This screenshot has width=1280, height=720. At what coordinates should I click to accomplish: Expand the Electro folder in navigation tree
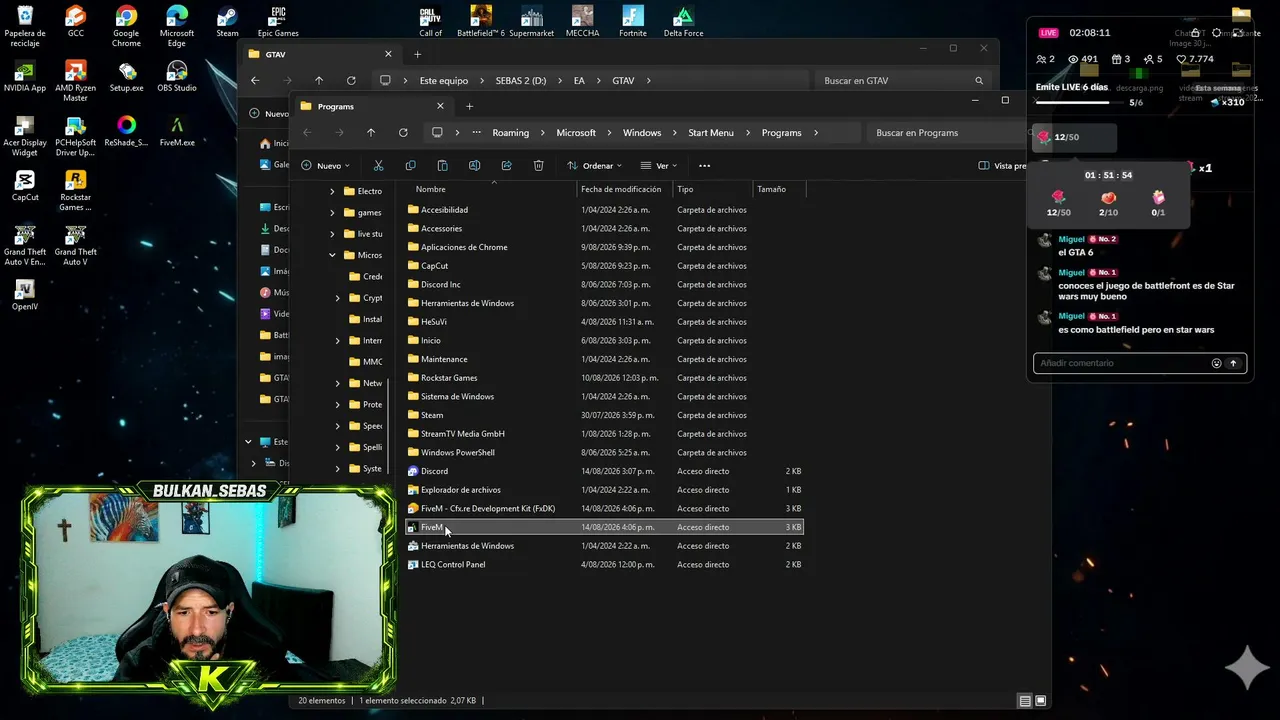(332, 191)
